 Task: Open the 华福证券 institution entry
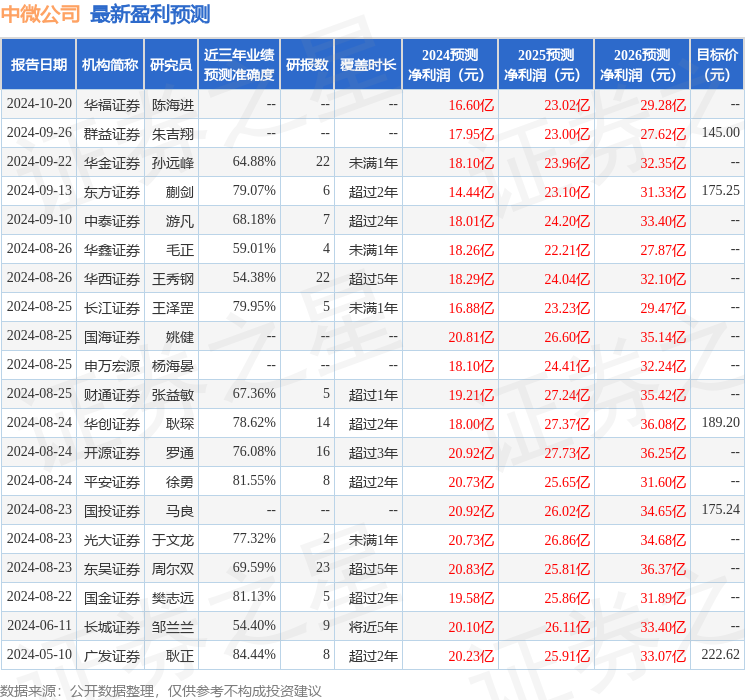112,105
